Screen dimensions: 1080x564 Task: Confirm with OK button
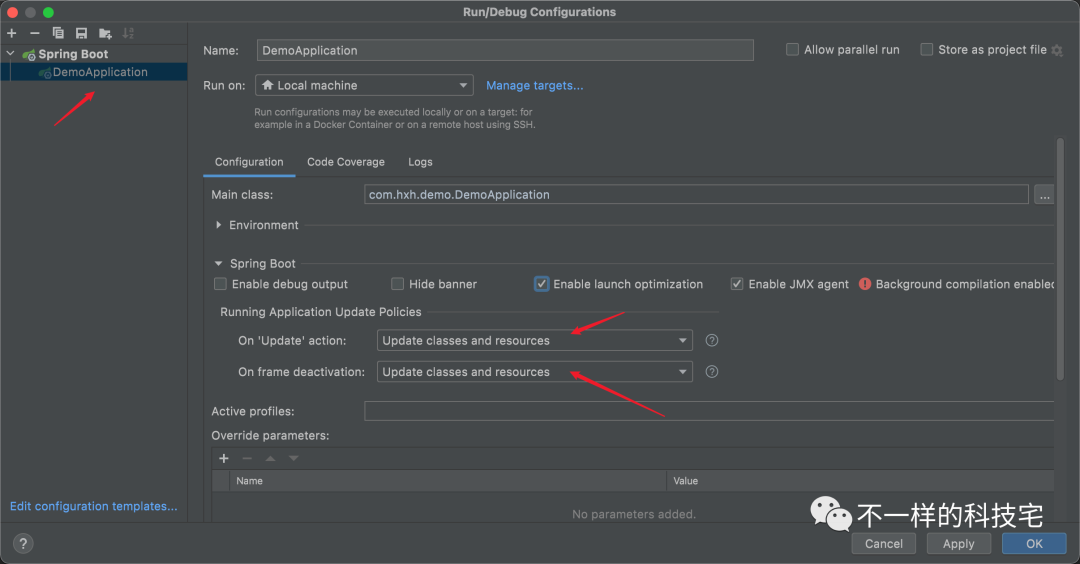(1034, 543)
